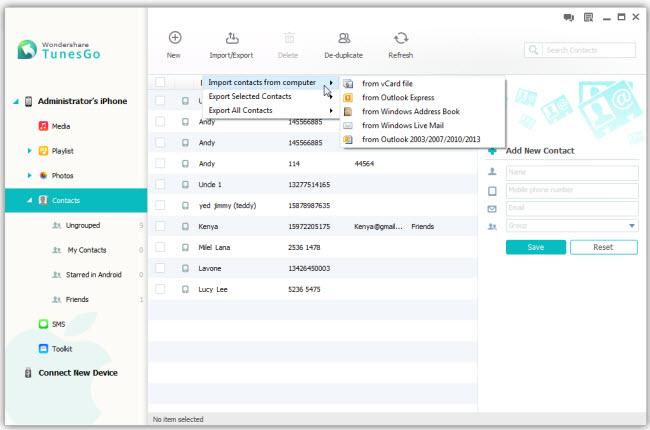
Task: Click the iPhone device icon in sidebar
Action: 28,101
